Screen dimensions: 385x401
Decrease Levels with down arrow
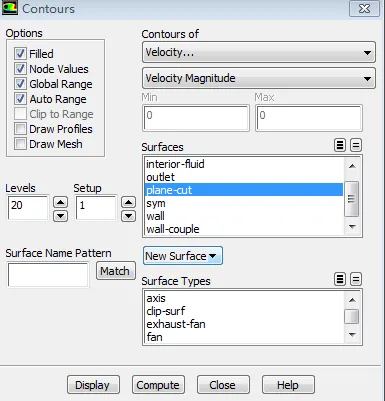click(x=60, y=216)
